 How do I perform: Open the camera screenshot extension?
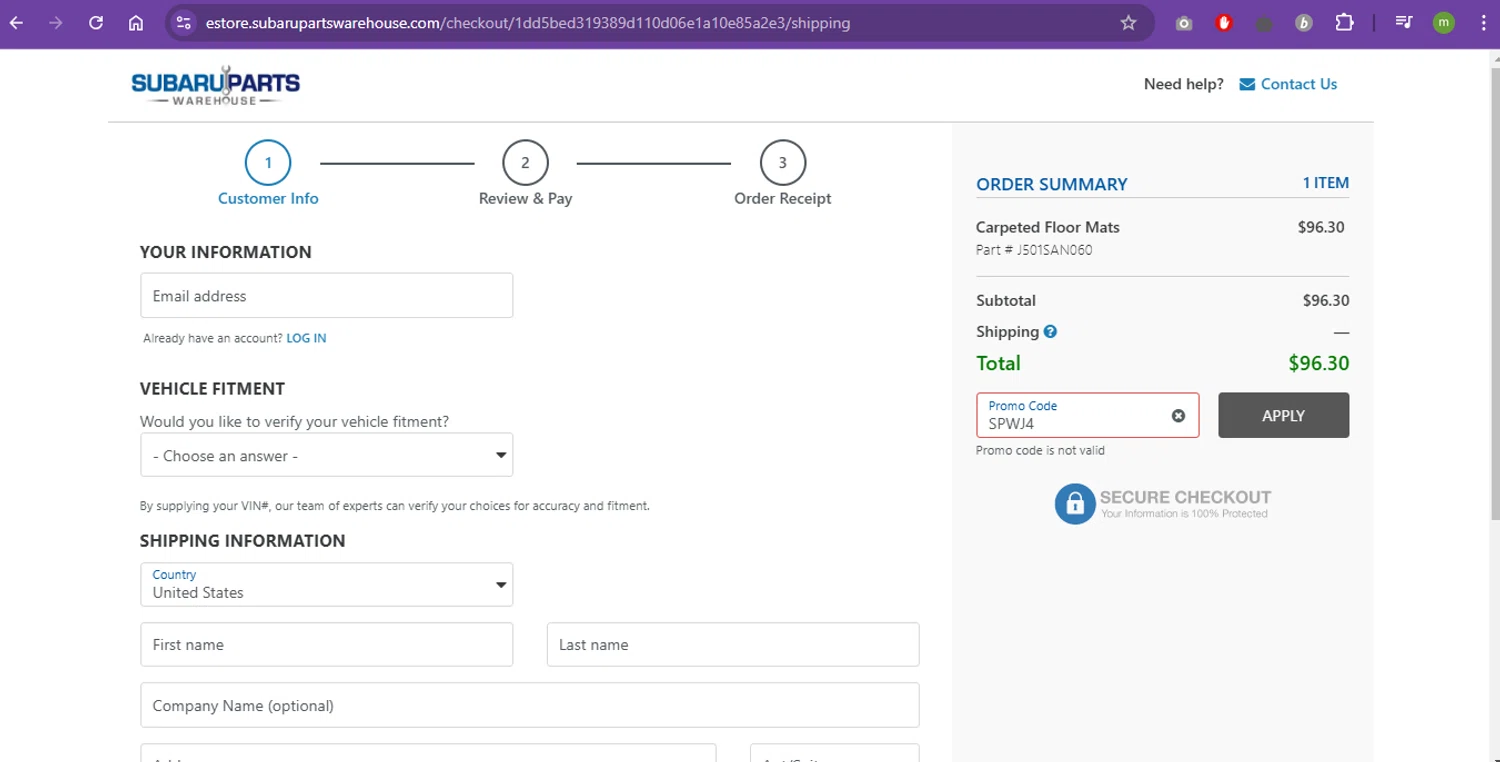(x=1184, y=23)
